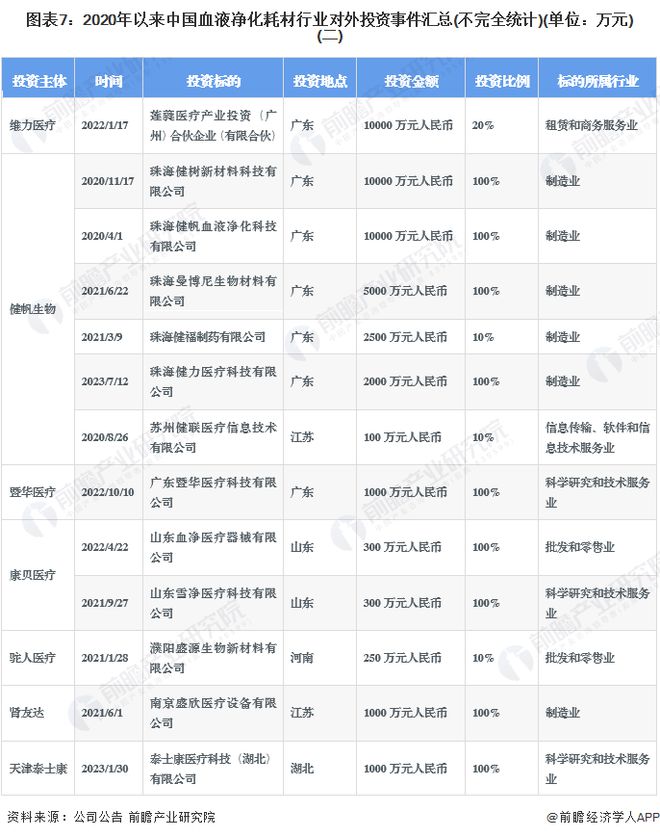Click the 250 万元人民币 amount
The image size is (660, 837).
click(403, 658)
